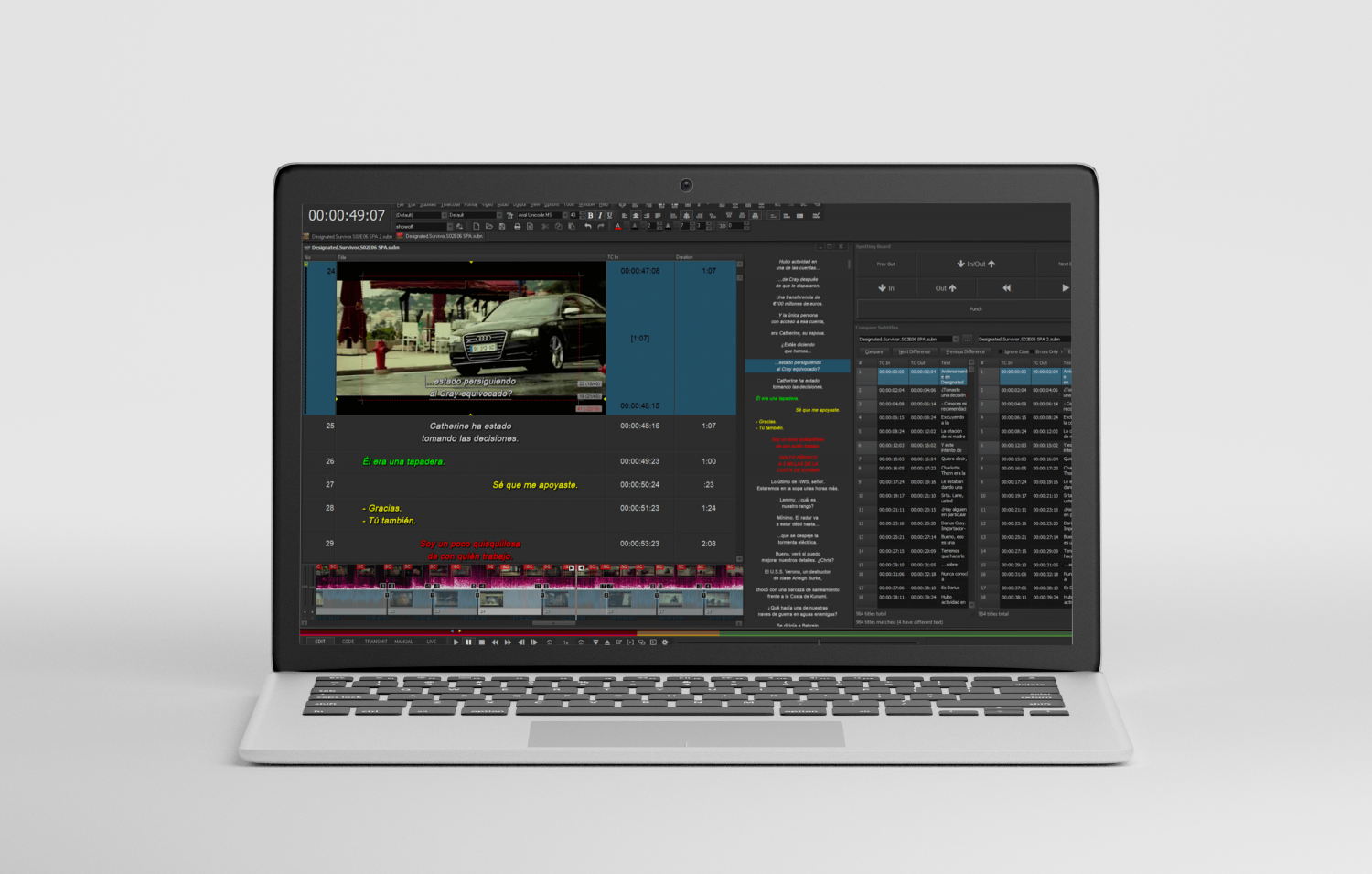Select the MANUAL mode tab
Viewport: 1372px width, 874px height.
tap(403, 642)
